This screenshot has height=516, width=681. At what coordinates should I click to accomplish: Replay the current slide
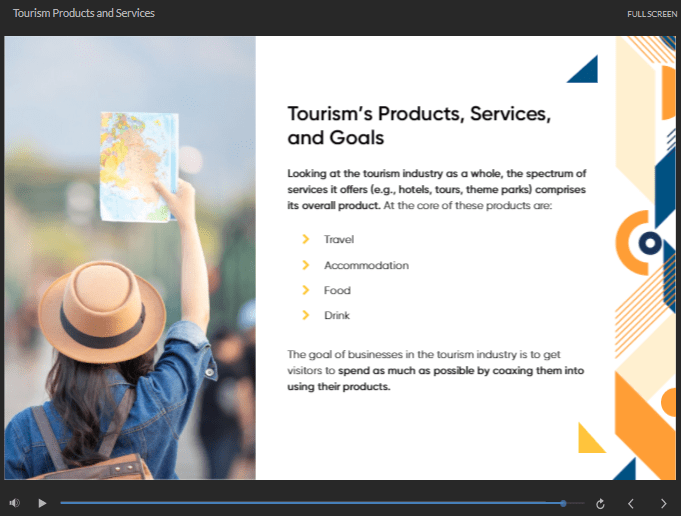pos(600,504)
